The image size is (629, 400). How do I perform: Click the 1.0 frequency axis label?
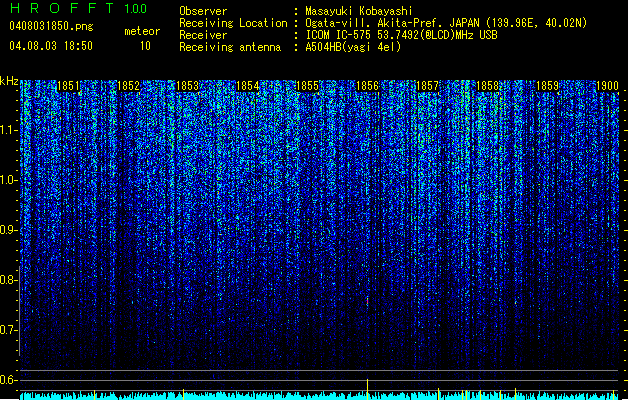(9, 180)
